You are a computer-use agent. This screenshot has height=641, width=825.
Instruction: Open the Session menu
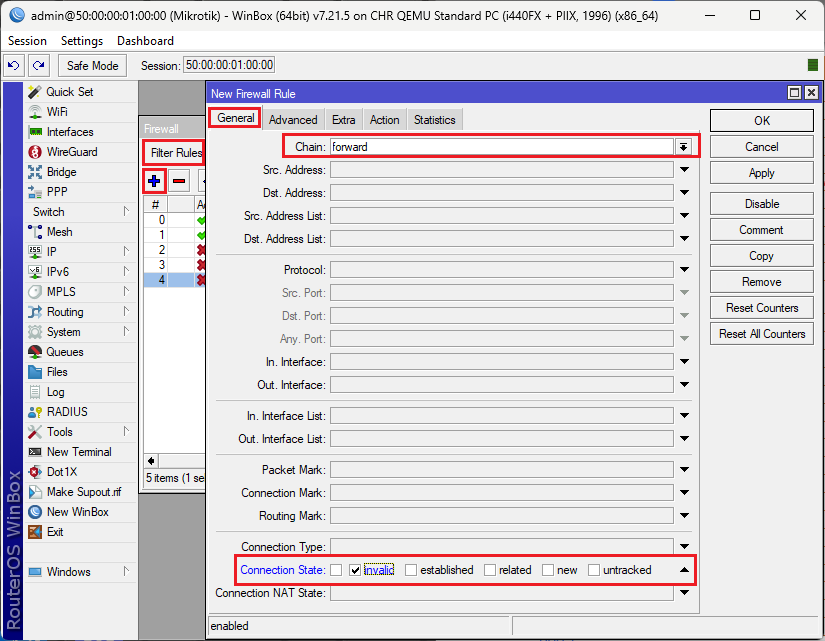(27, 41)
